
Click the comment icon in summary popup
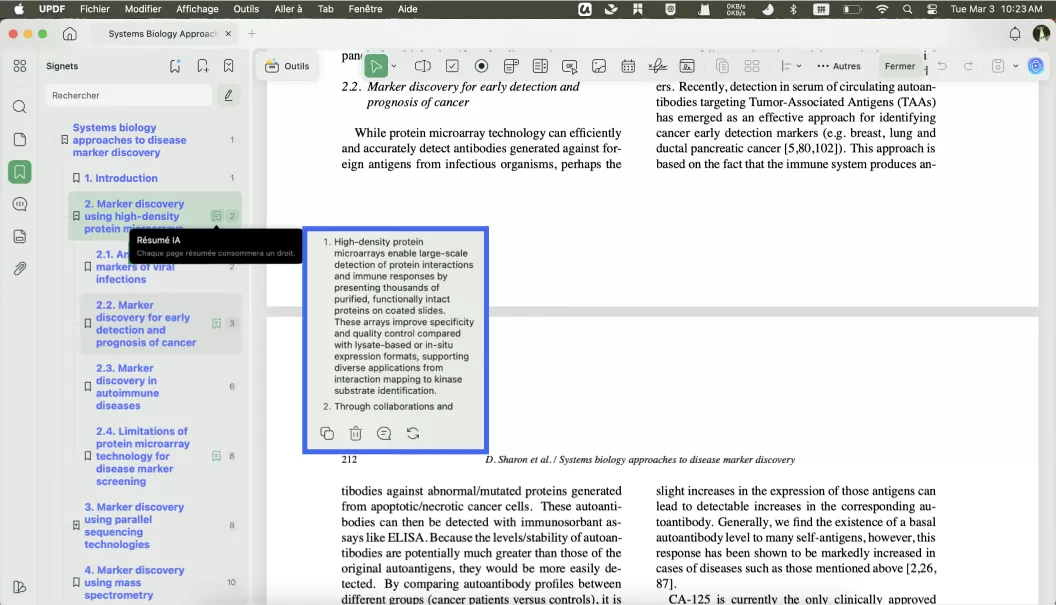coord(384,433)
